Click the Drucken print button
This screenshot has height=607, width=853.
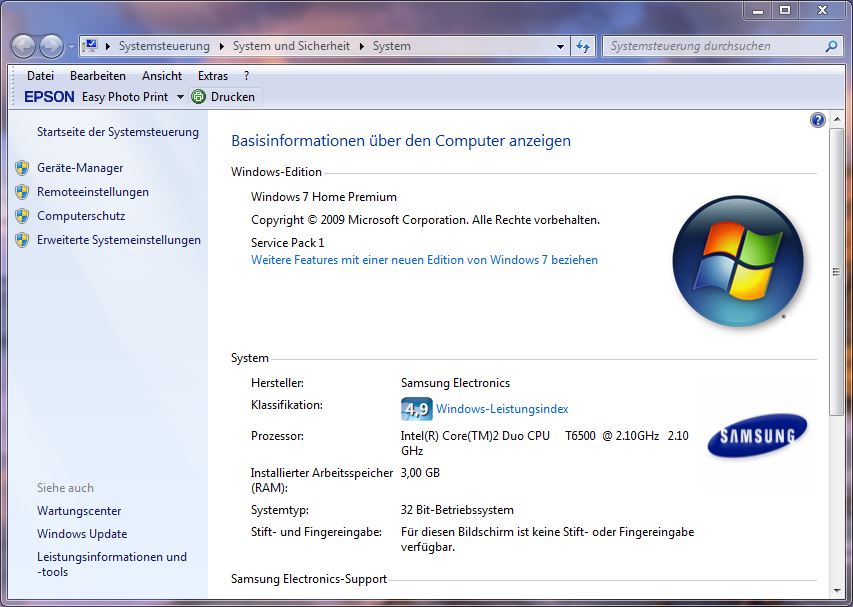[225, 97]
